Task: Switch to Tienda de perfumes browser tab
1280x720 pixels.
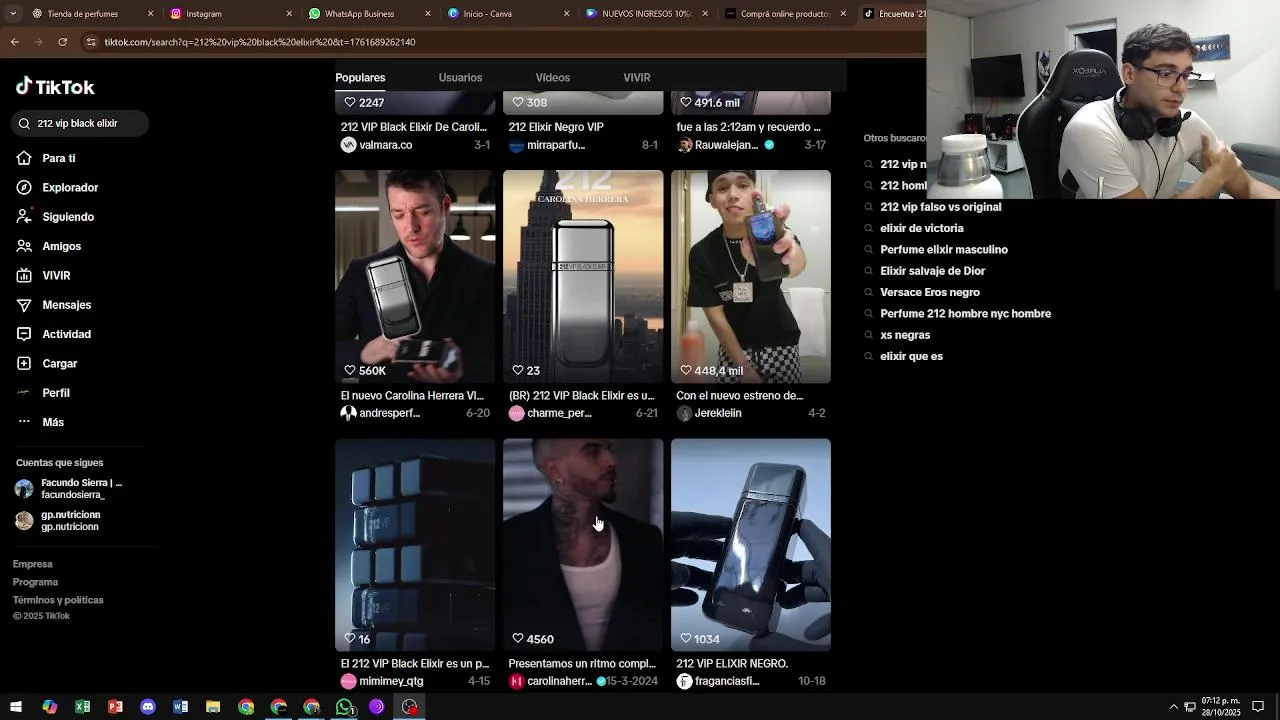Action: tap(93, 14)
